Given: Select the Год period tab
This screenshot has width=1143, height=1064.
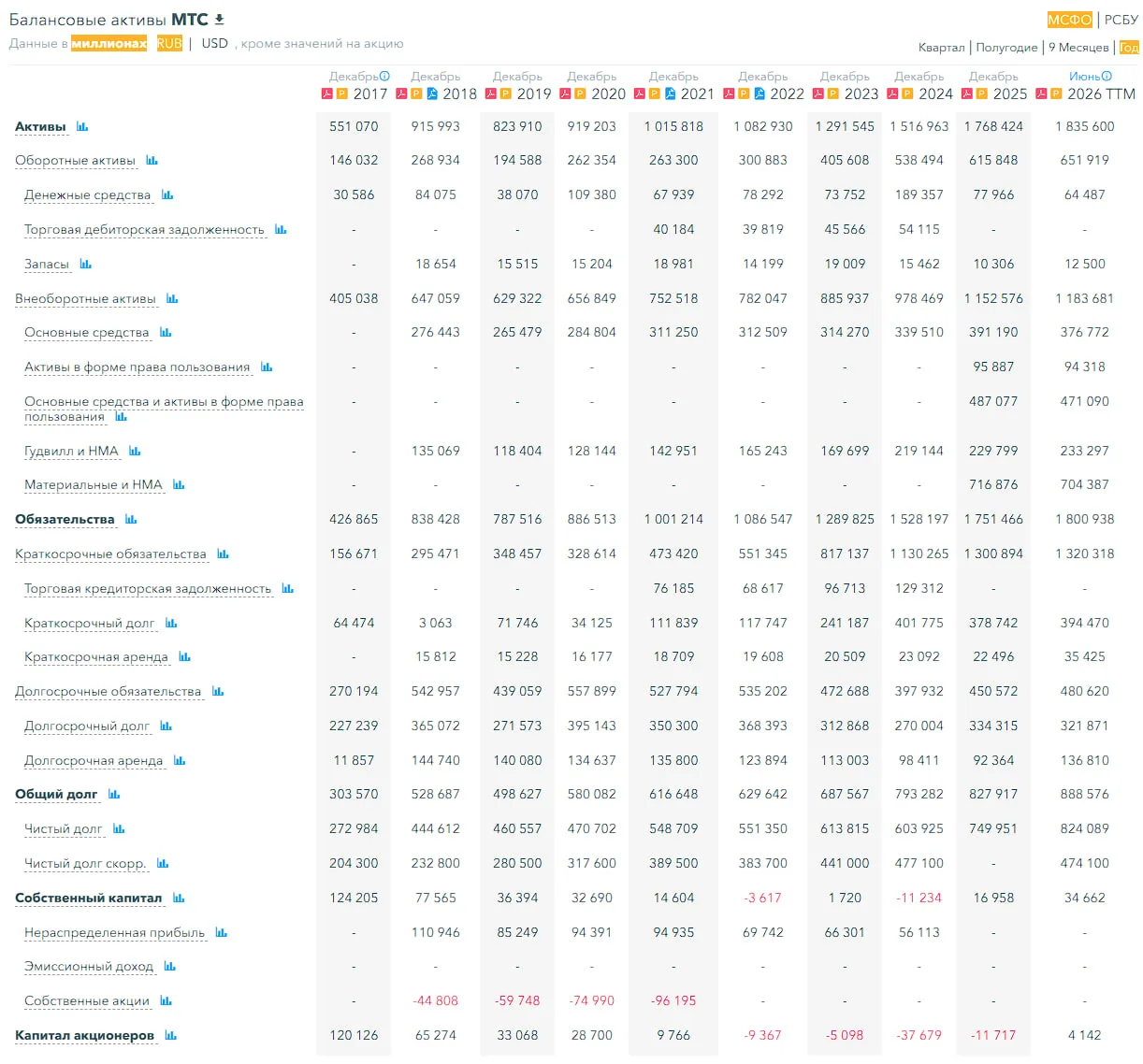Looking at the screenshot, I should (1129, 47).
